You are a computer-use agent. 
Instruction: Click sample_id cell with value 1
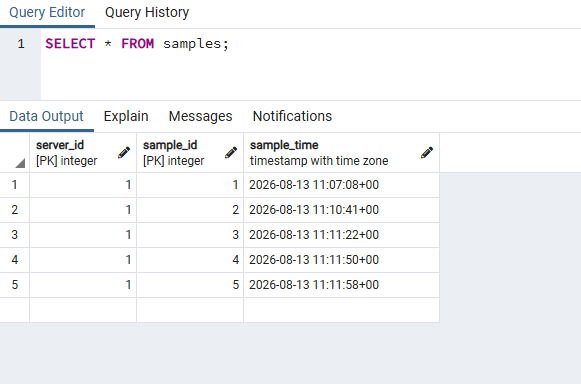point(190,185)
